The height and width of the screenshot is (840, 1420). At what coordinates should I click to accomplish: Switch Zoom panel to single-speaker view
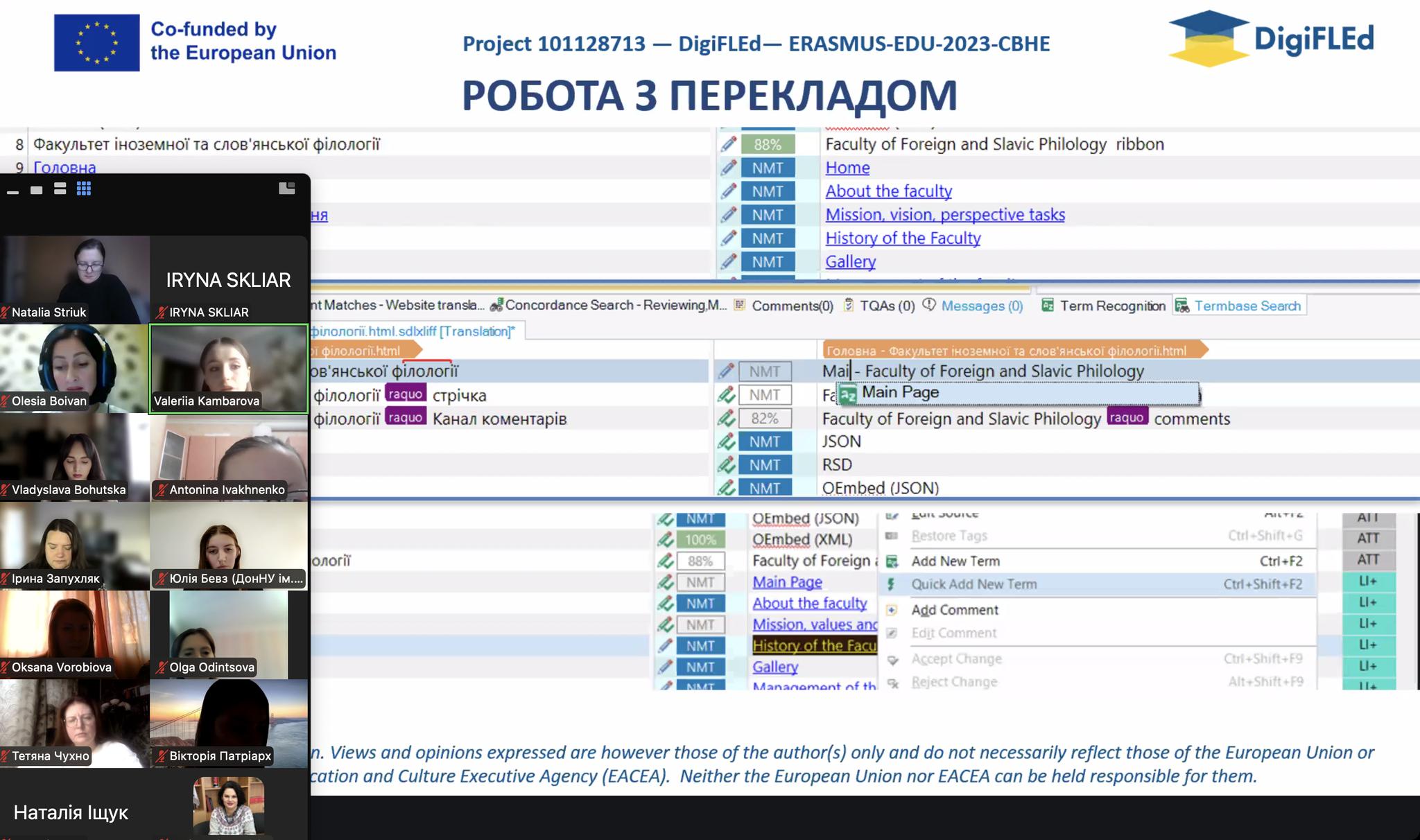click(37, 189)
